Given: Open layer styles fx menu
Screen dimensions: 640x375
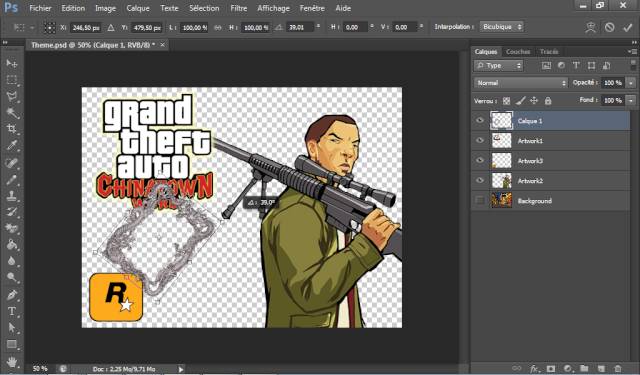Looking at the screenshot, I should (534, 368).
